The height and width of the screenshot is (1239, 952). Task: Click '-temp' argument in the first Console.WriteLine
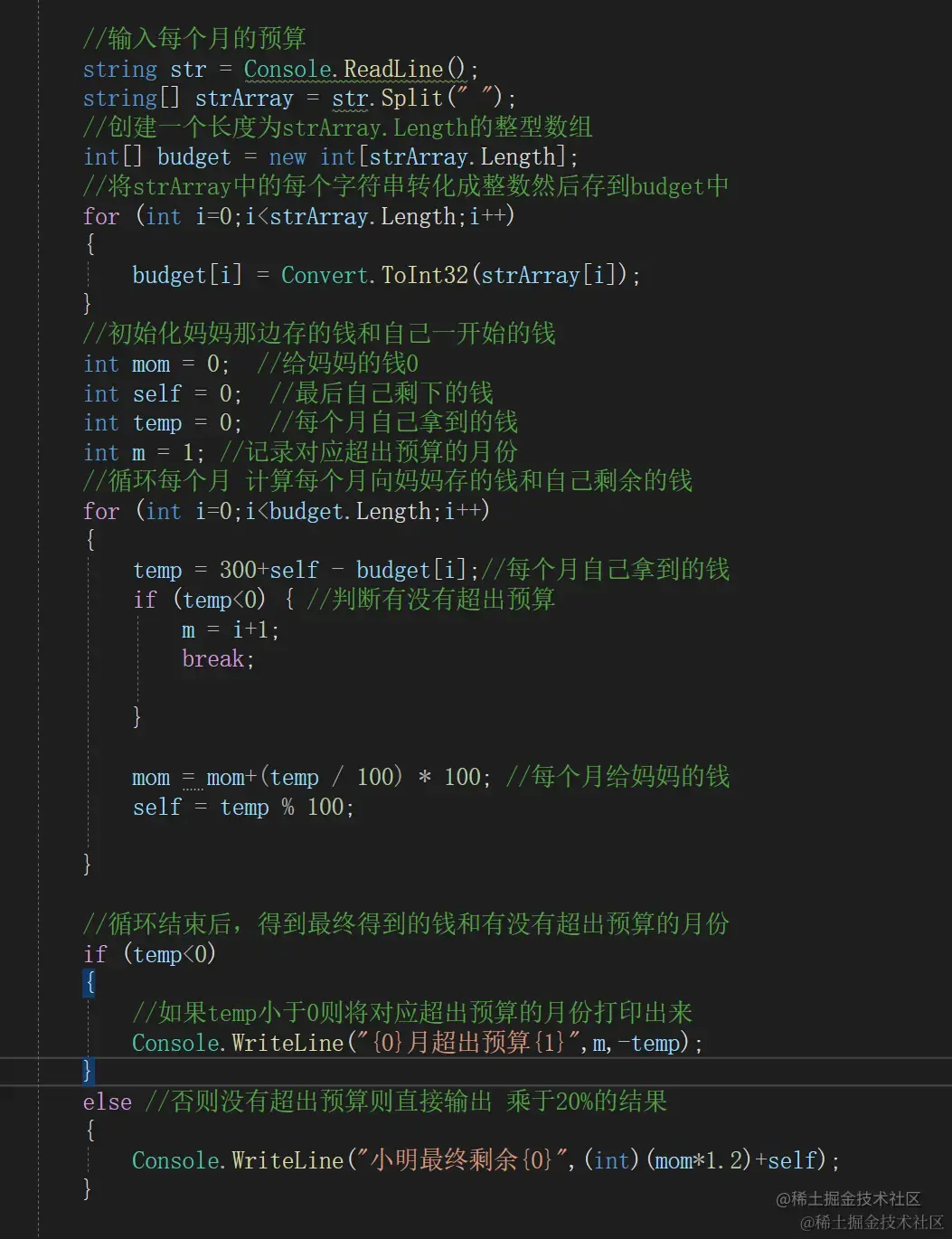(x=648, y=1043)
